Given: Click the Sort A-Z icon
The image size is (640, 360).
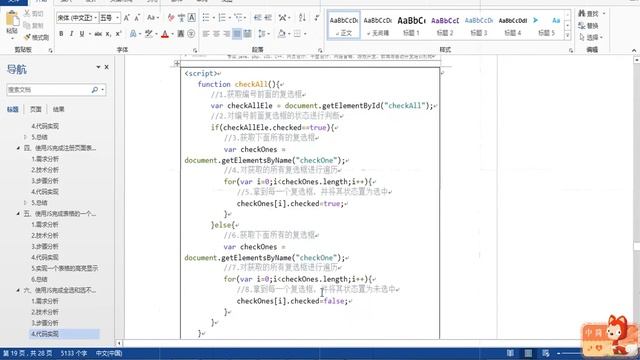Looking at the screenshot, I should tap(302, 18).
